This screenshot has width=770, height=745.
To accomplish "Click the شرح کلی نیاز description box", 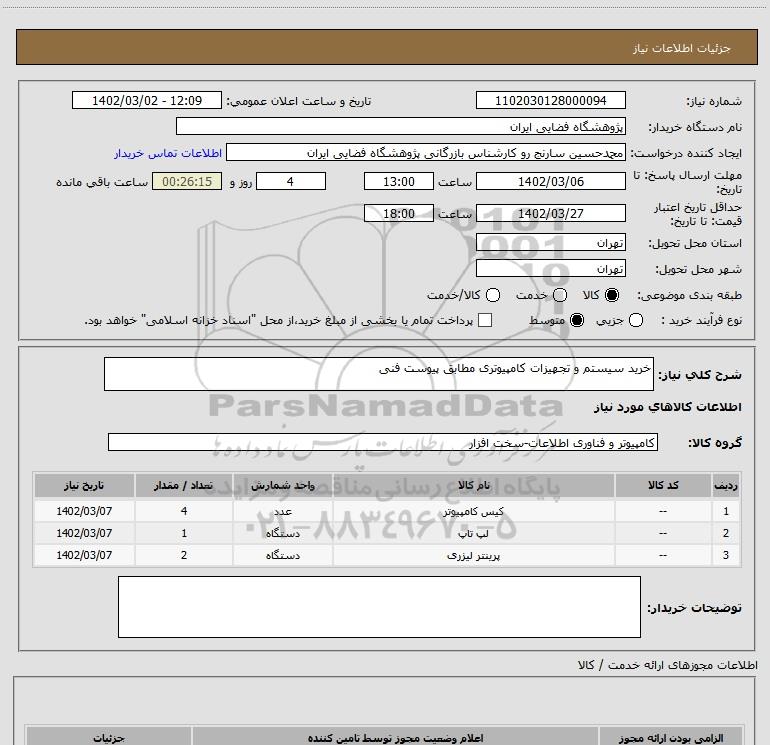I will pos(379,374).
